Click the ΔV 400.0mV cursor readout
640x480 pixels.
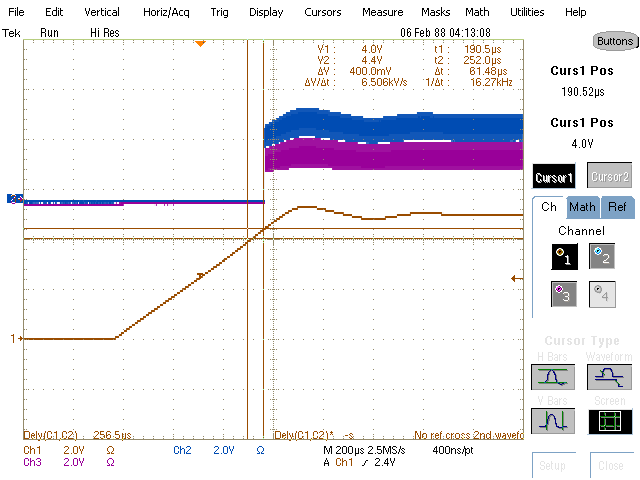click(354, 71)
